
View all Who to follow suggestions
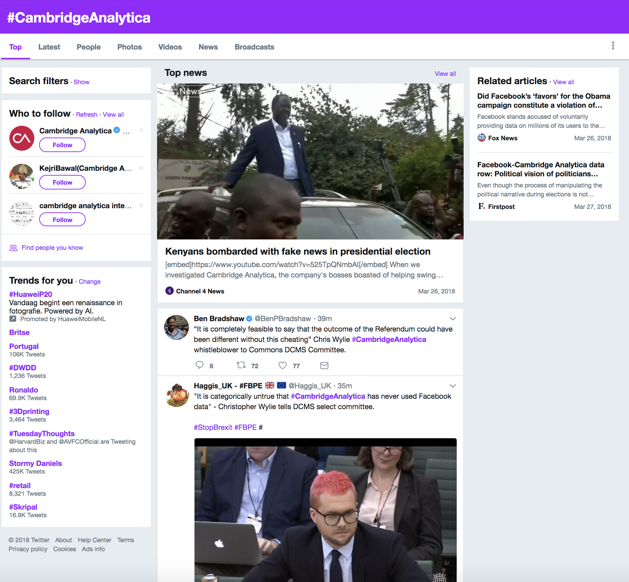click(x=113, y=115)
